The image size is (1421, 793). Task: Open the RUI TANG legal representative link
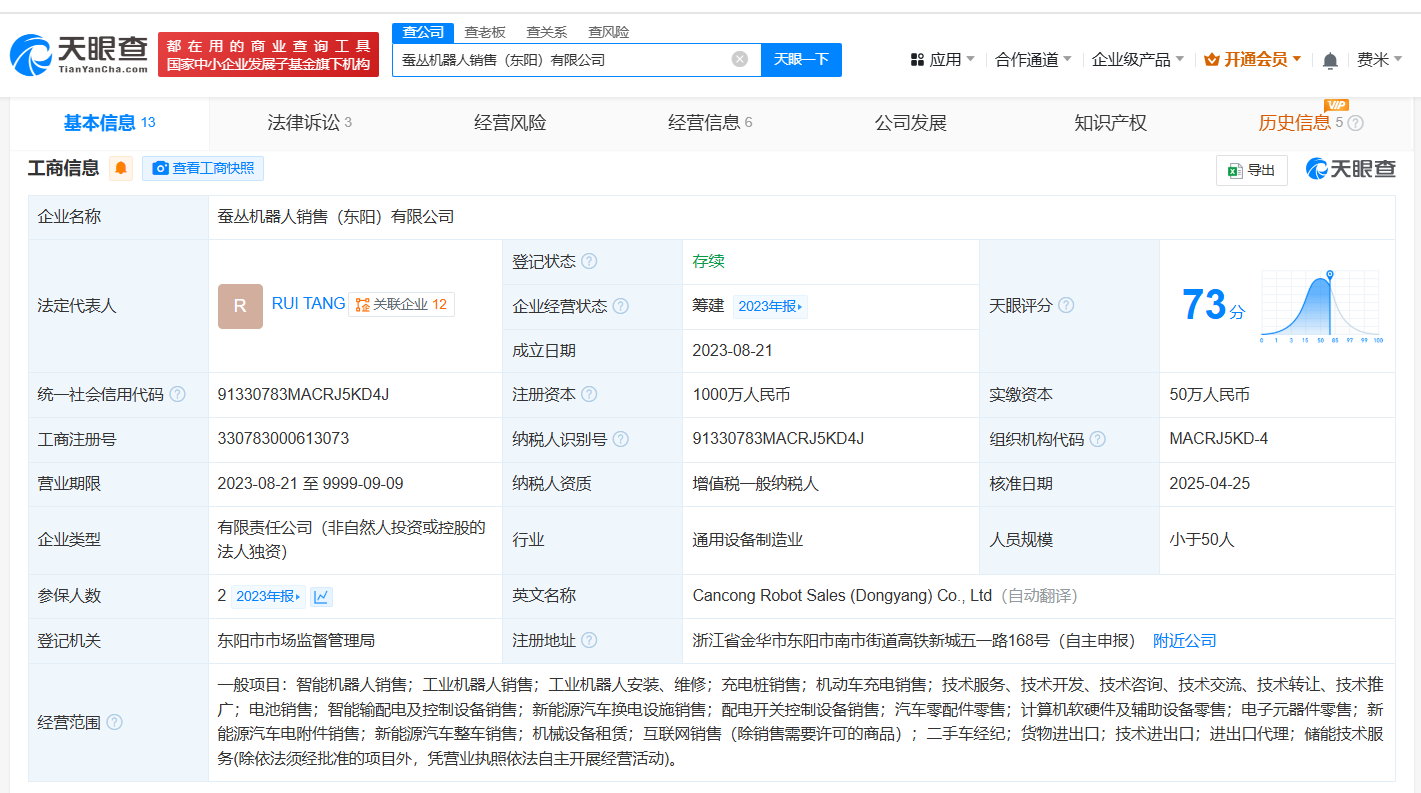coord(308,303)
